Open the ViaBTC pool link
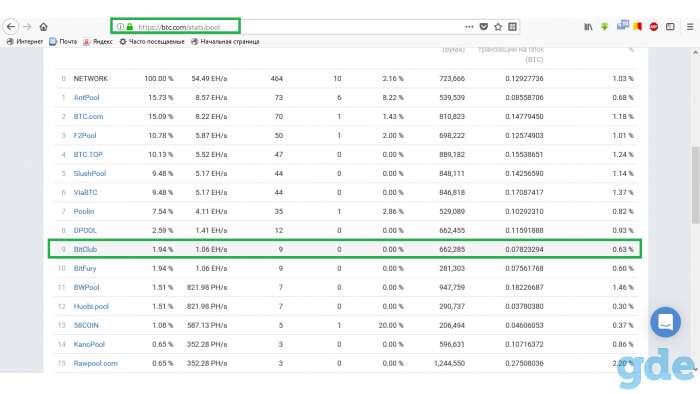The image size is (700, 394). coord(85,192)
